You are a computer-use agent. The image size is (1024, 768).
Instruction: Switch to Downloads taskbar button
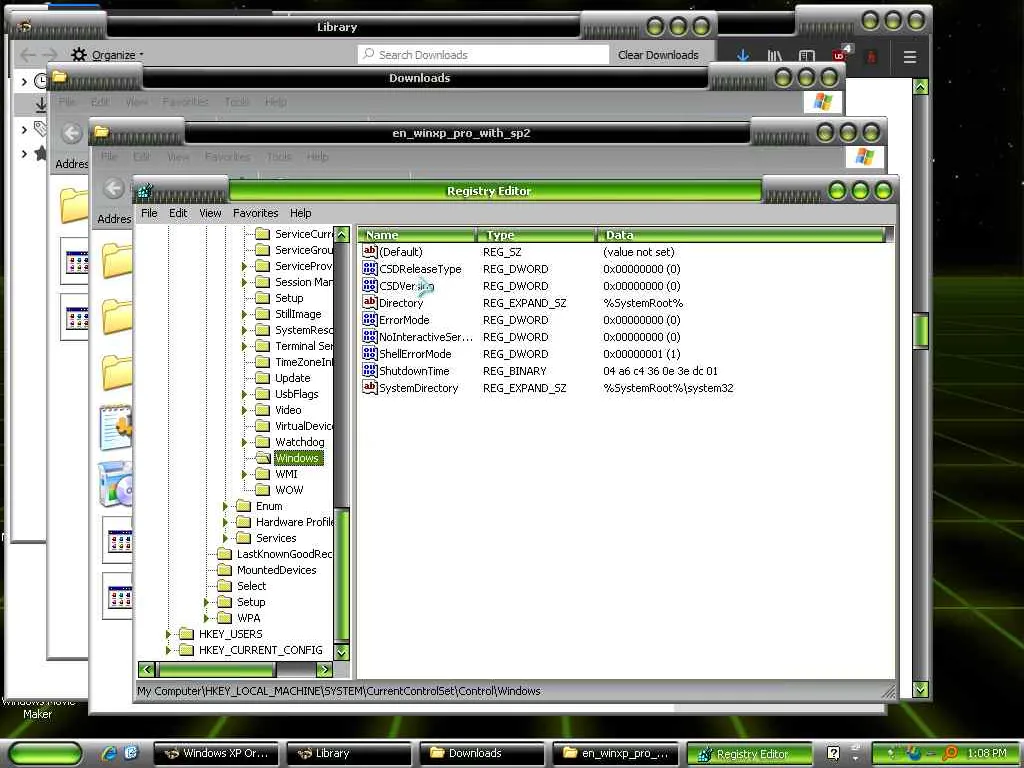point(482,753)
